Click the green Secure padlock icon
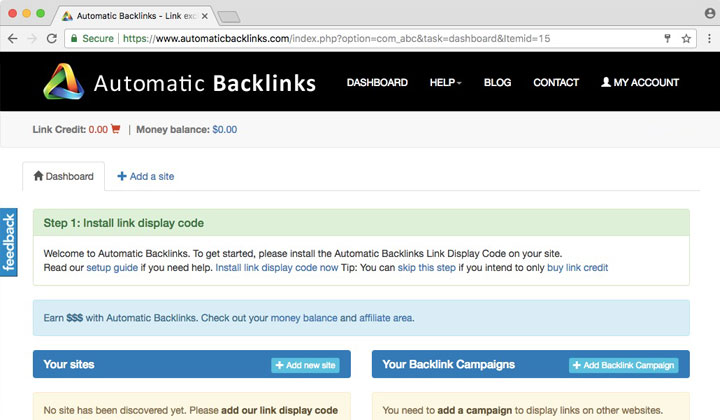The image size is (720, 420). point(73,39)
